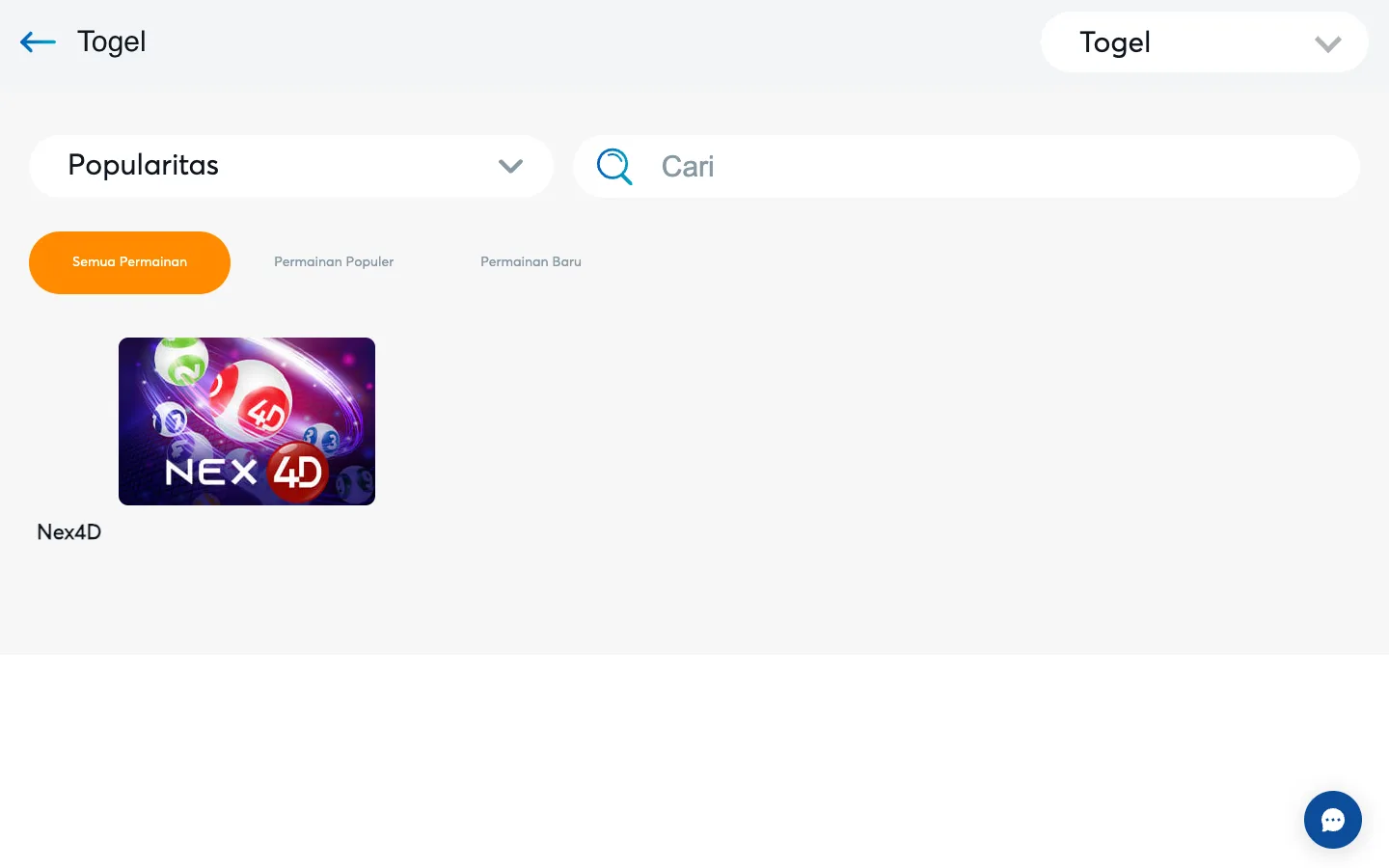Expand the Popularitas sort dropdown
The width and height of the screenshot is (1389, 868).
291,166
